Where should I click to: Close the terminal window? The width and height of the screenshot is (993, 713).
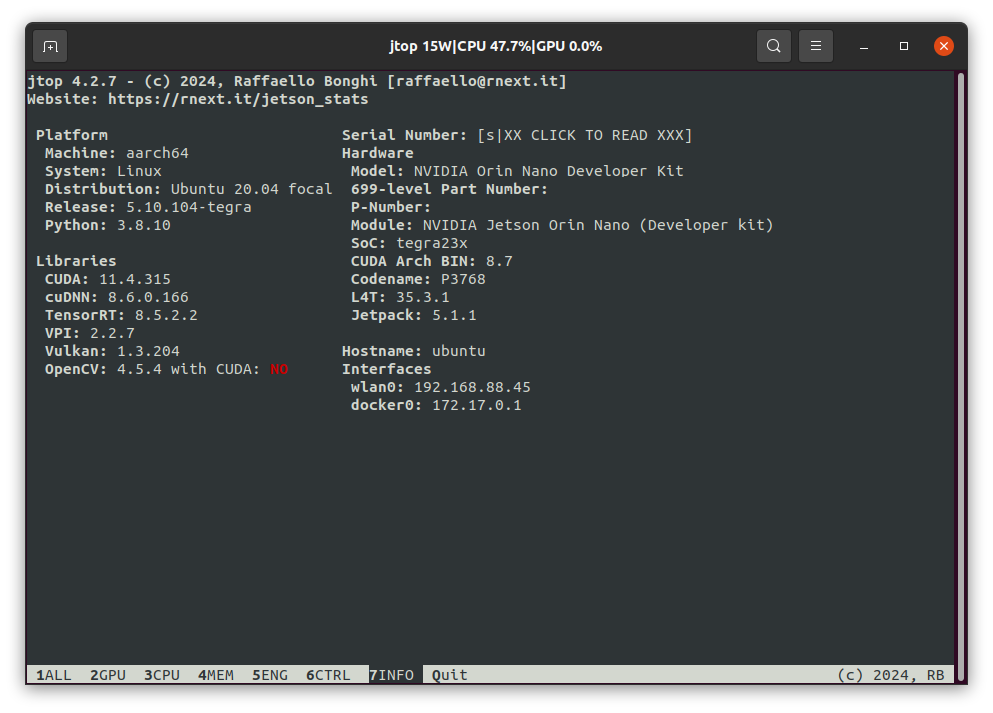944,46
